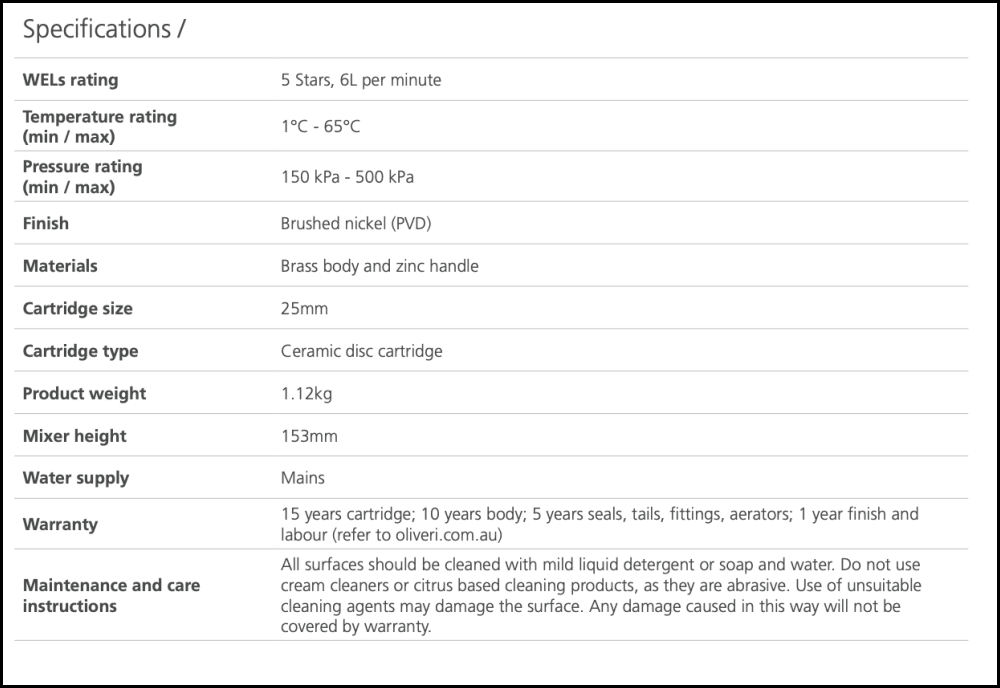
Task: Select the Ceramic disc cartridge value
Action: click(361, 351)
